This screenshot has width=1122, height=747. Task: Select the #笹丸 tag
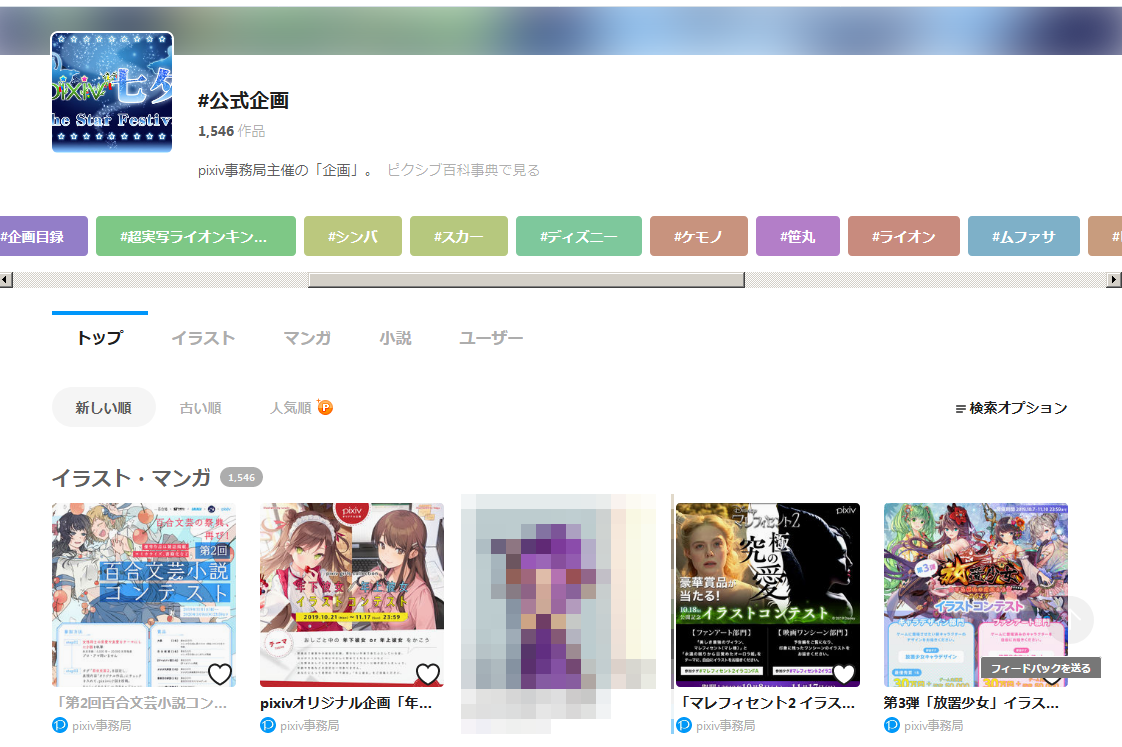(798, 236)
